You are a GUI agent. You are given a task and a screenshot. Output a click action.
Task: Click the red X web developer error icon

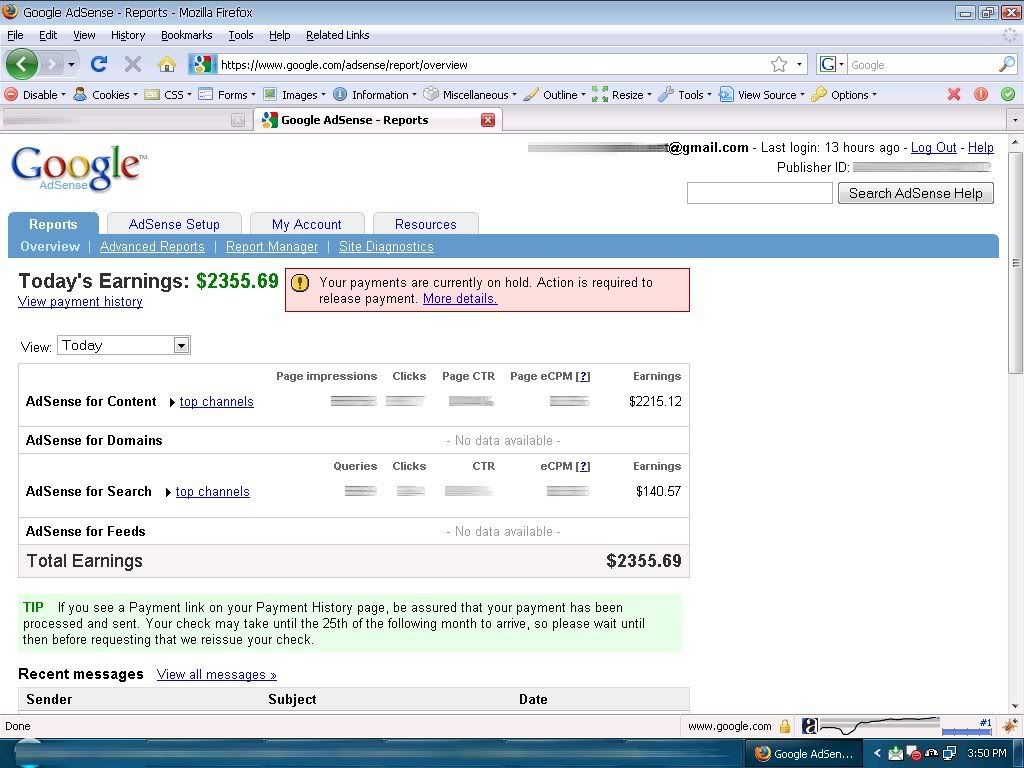953,94
